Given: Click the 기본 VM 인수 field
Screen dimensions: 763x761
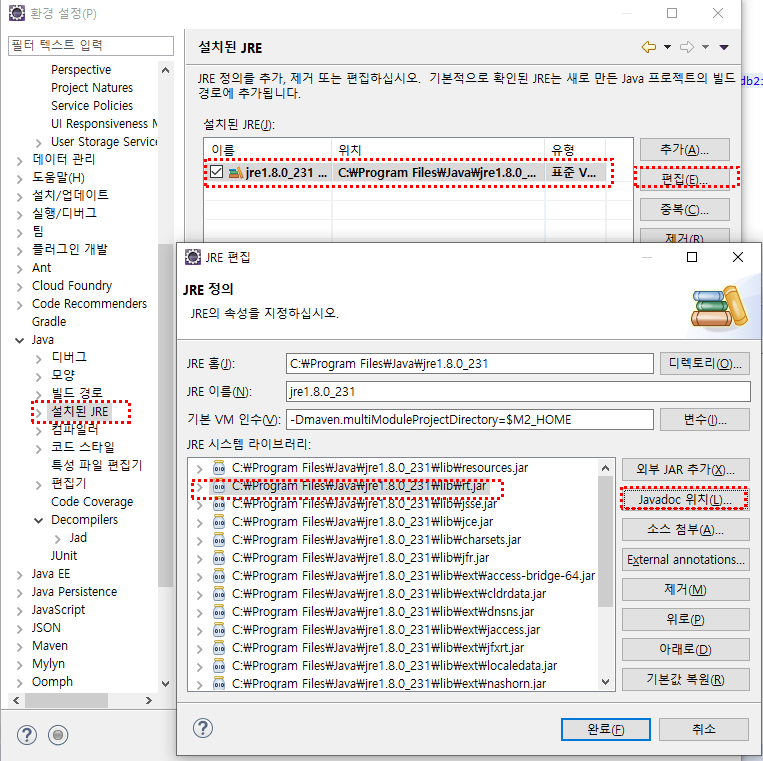Looking at the screenshot, I should pos(470,419).
